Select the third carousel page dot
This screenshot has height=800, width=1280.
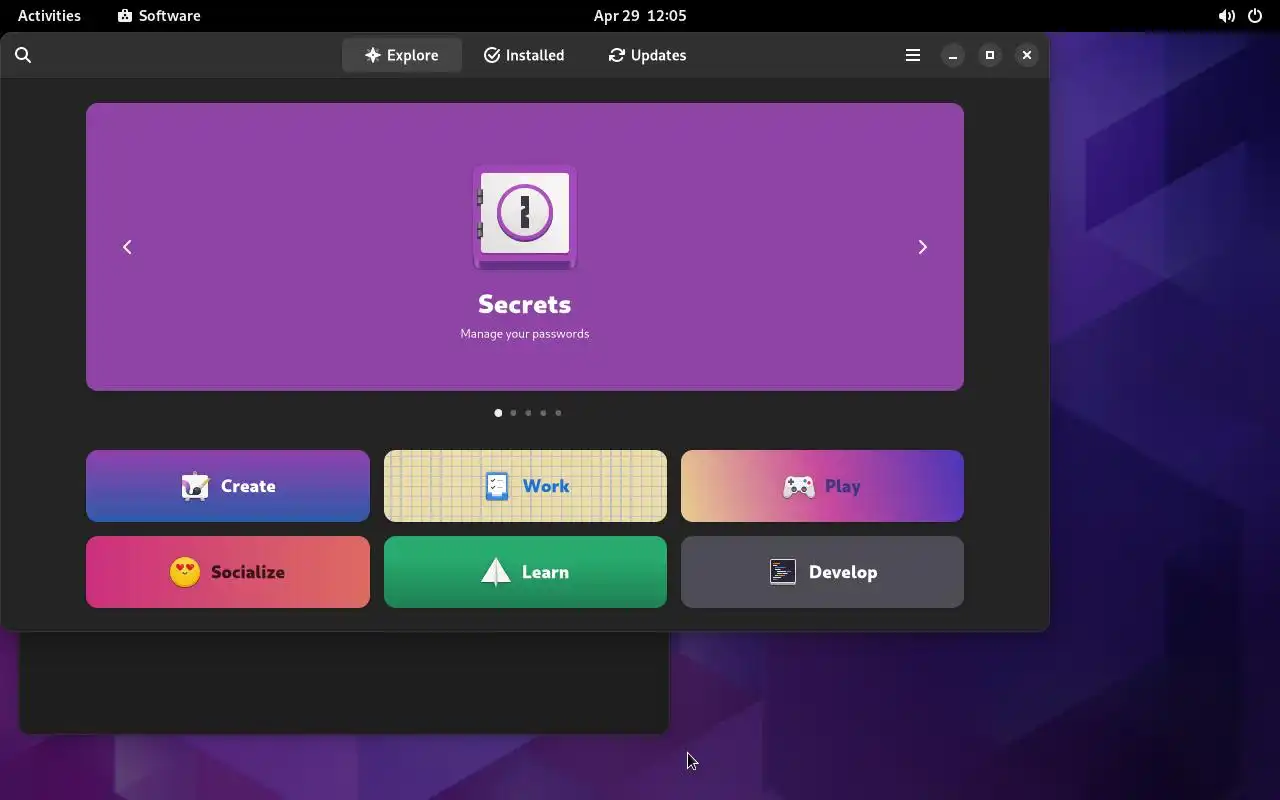coord(528,413)
